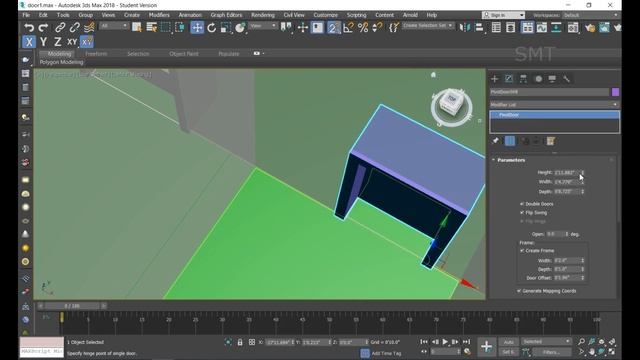This screenshot has width=640, height=360.
Task: Restrict transform to the X axis
Action: (29, 42)
